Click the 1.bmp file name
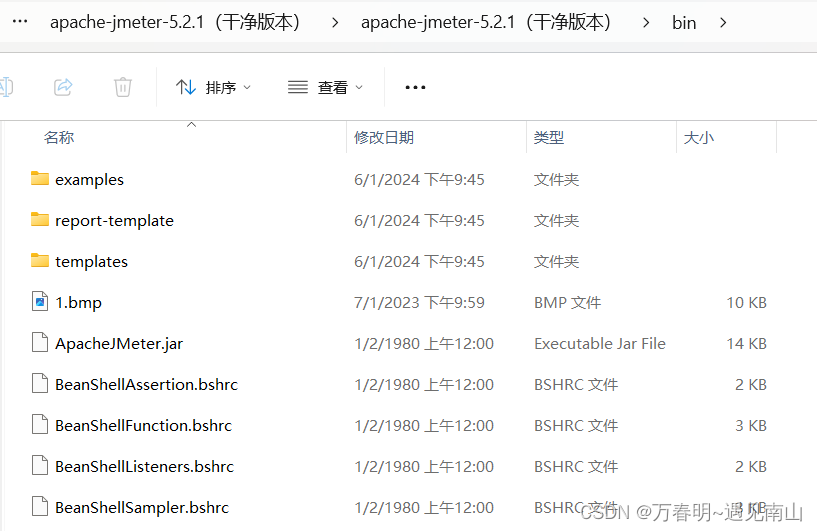817x531 pixels. click(x=79, y=303)
